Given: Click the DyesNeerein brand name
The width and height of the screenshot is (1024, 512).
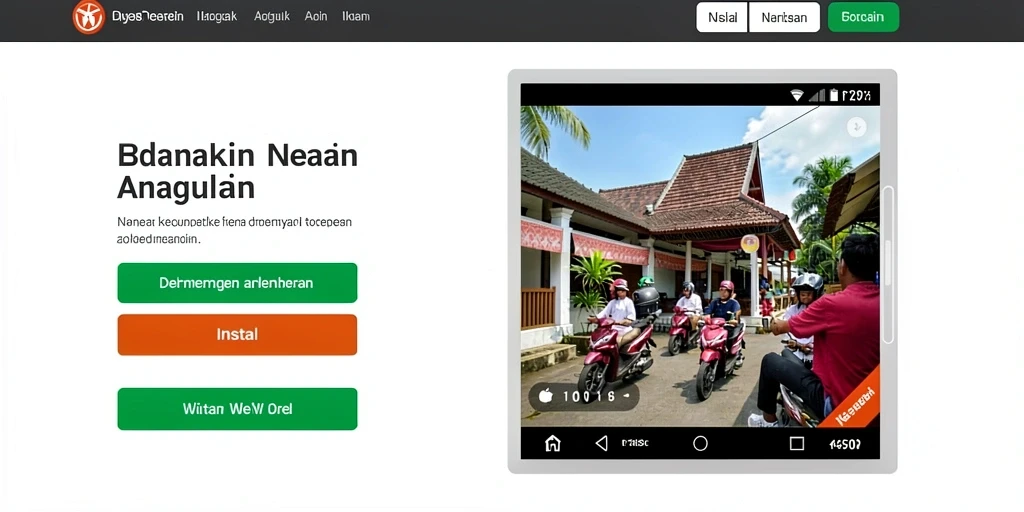Looking at the screenshot, I should coord(148,16).
